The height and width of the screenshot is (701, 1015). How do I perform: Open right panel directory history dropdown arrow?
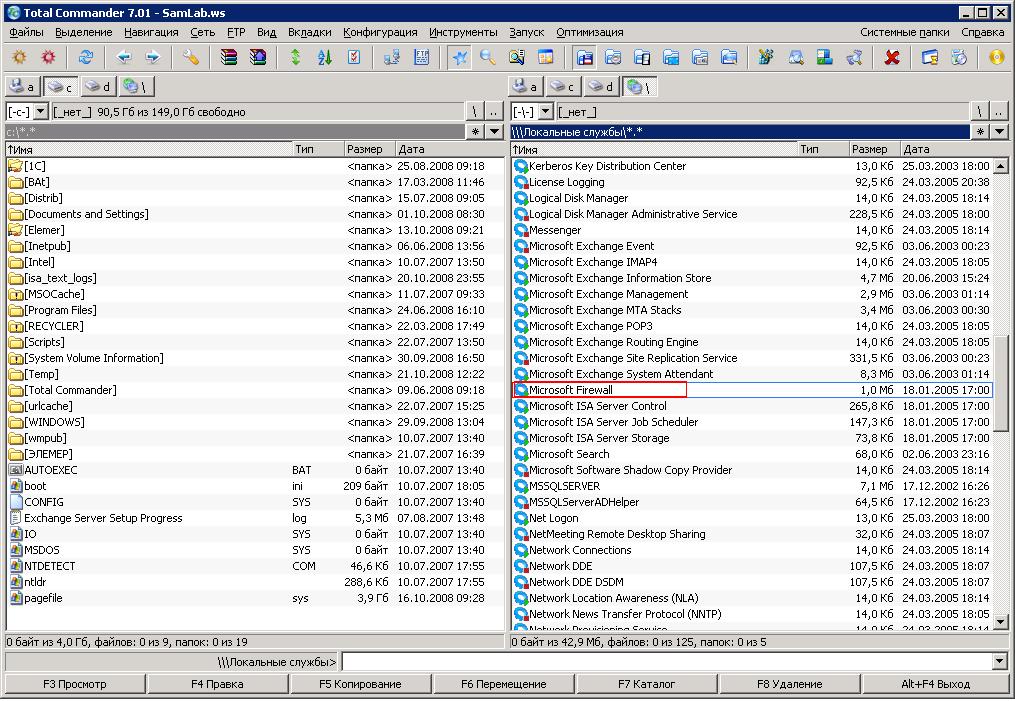[x=999, y=132]
